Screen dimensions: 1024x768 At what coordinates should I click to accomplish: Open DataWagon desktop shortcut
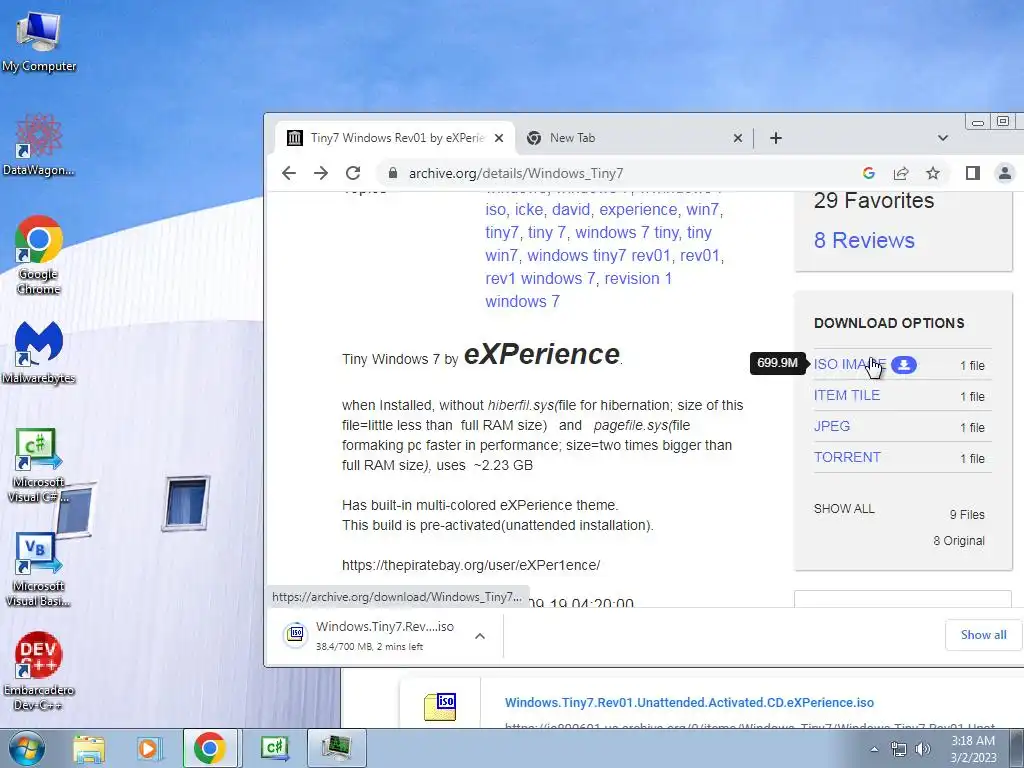(x=39, y=145)
